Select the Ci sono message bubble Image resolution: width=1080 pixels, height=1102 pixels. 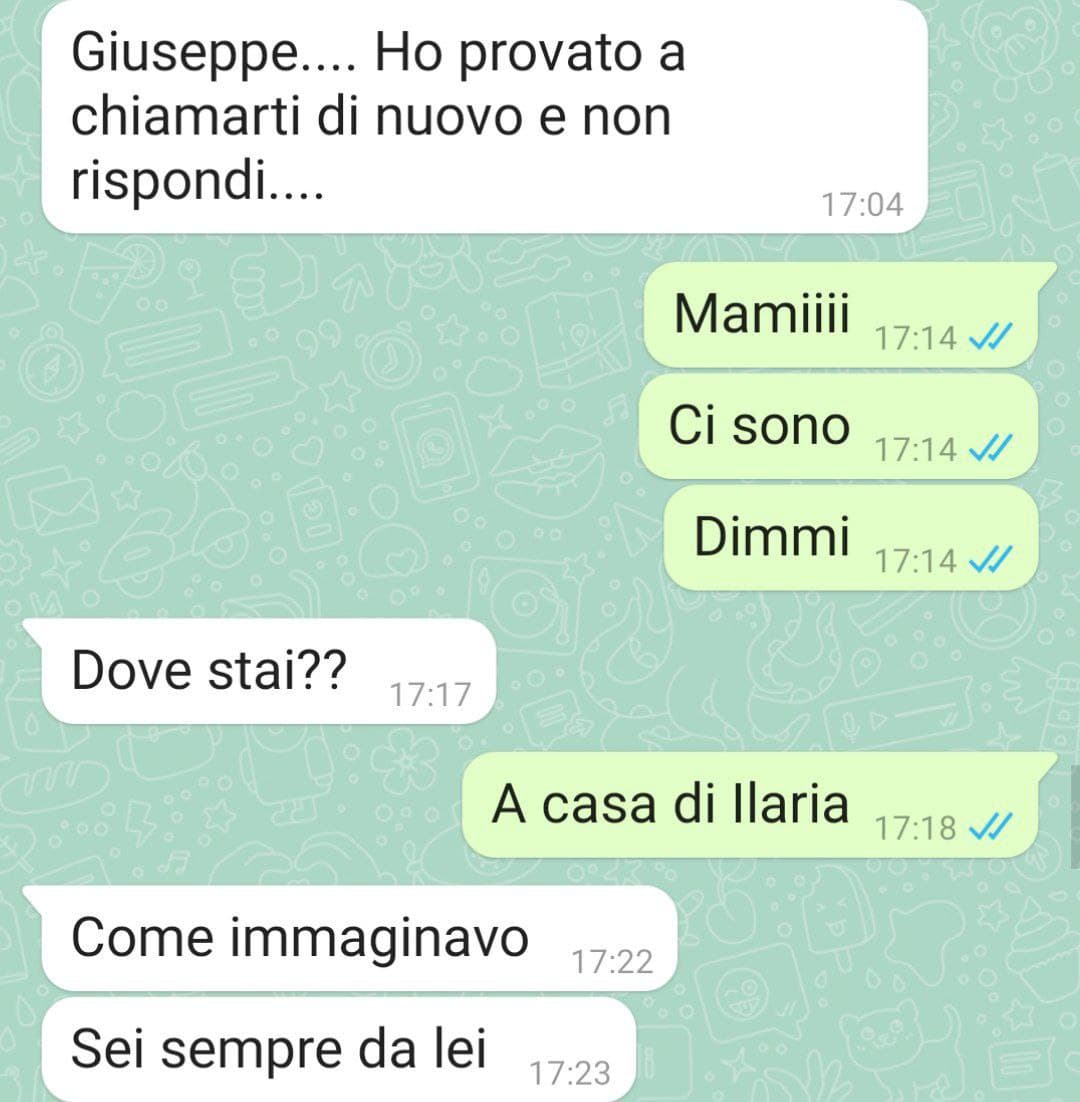pyautogui.click(x=838, y=427)
